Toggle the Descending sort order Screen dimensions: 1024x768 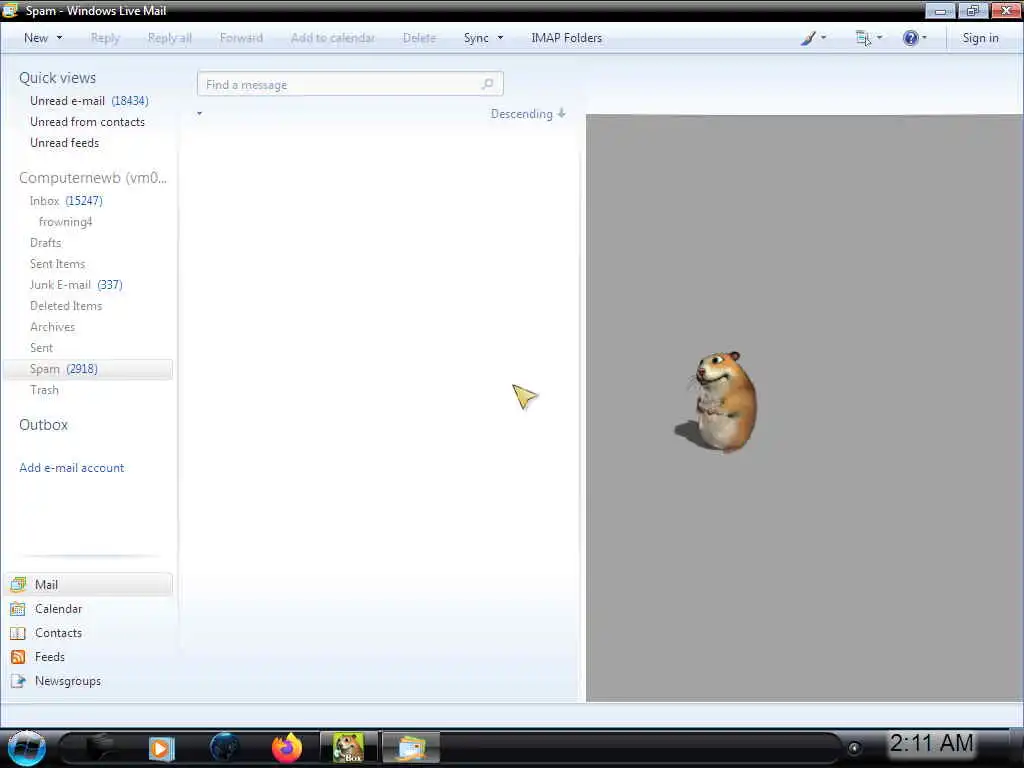point(528,114)
